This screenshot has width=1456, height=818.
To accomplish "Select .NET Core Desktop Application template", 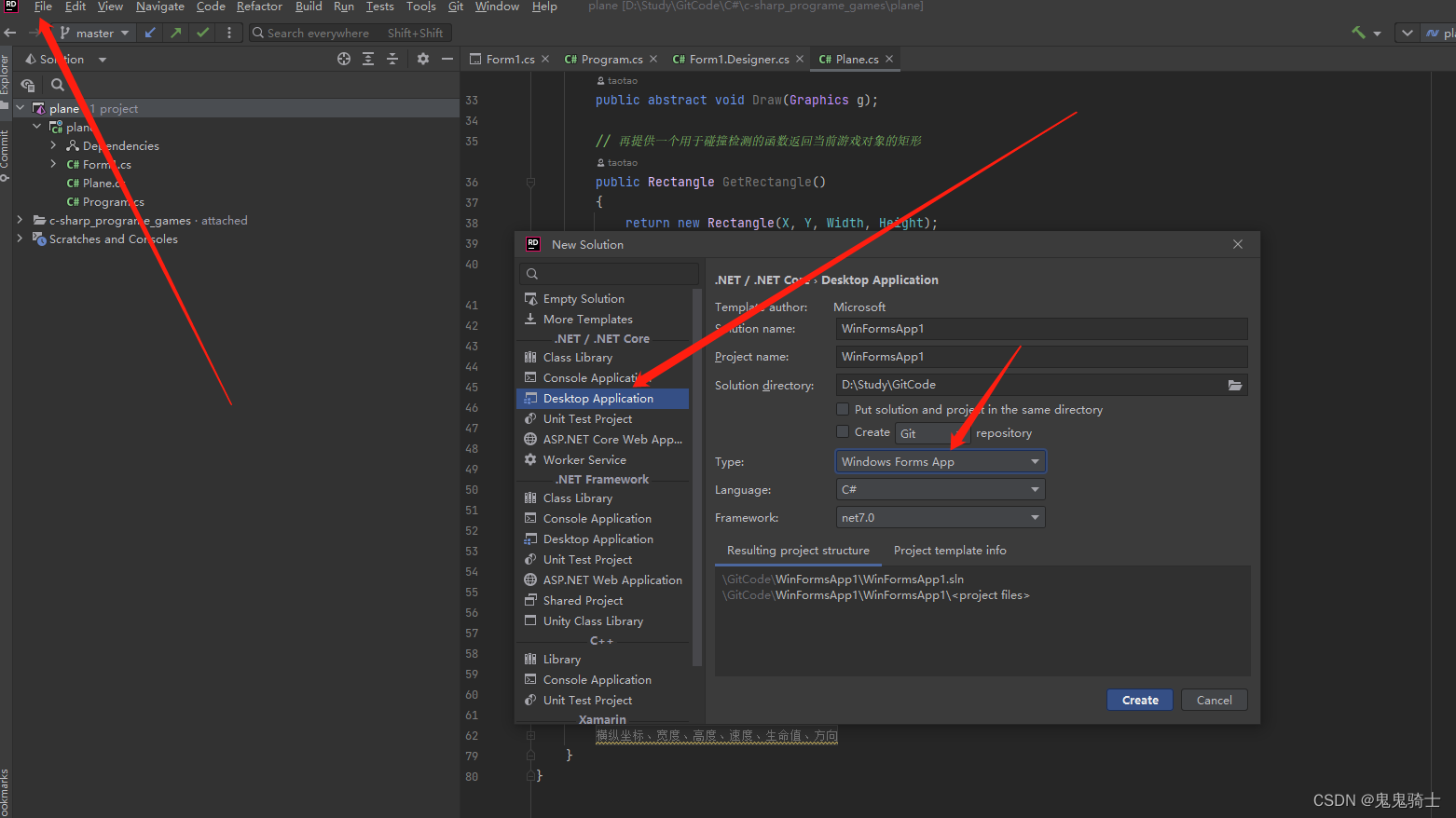I will click(603, 398).
